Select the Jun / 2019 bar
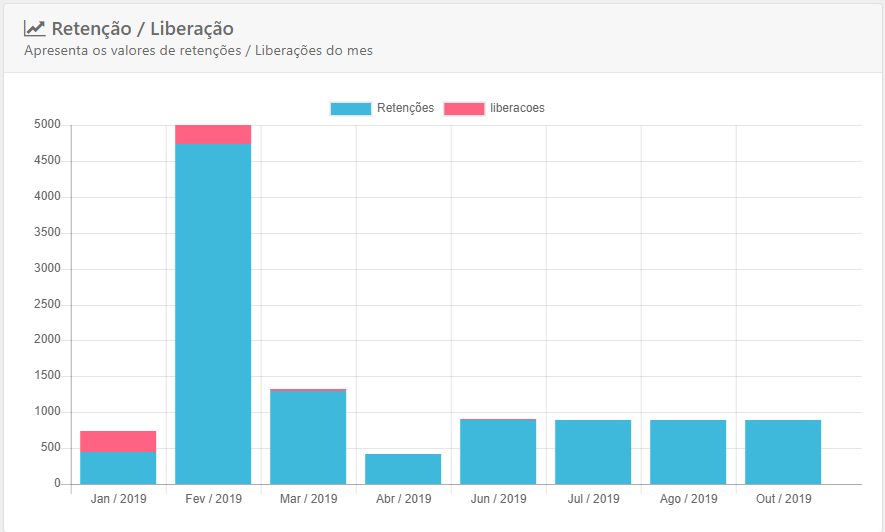 click(498, 451)
